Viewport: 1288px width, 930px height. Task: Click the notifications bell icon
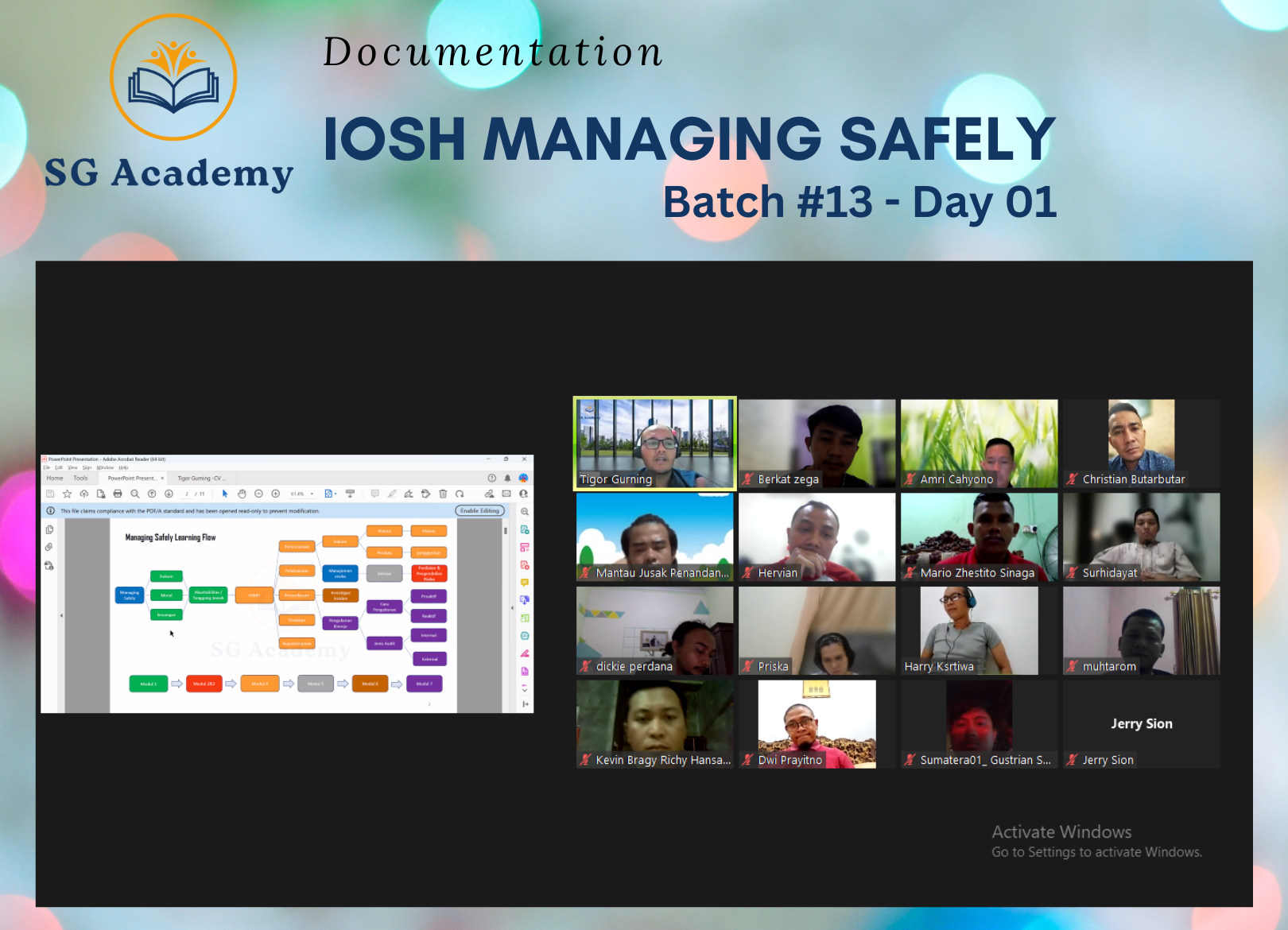point(507,479)
